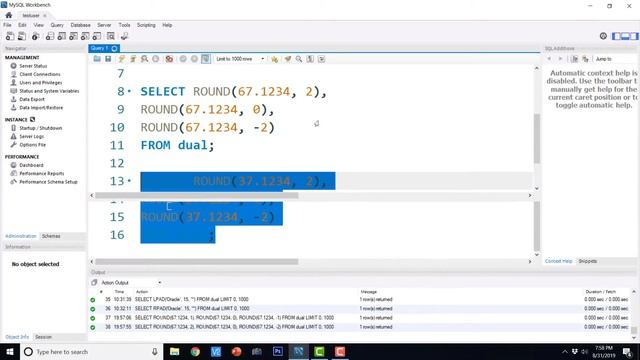Toggle the bottom output panel visibility

(625, 36)
